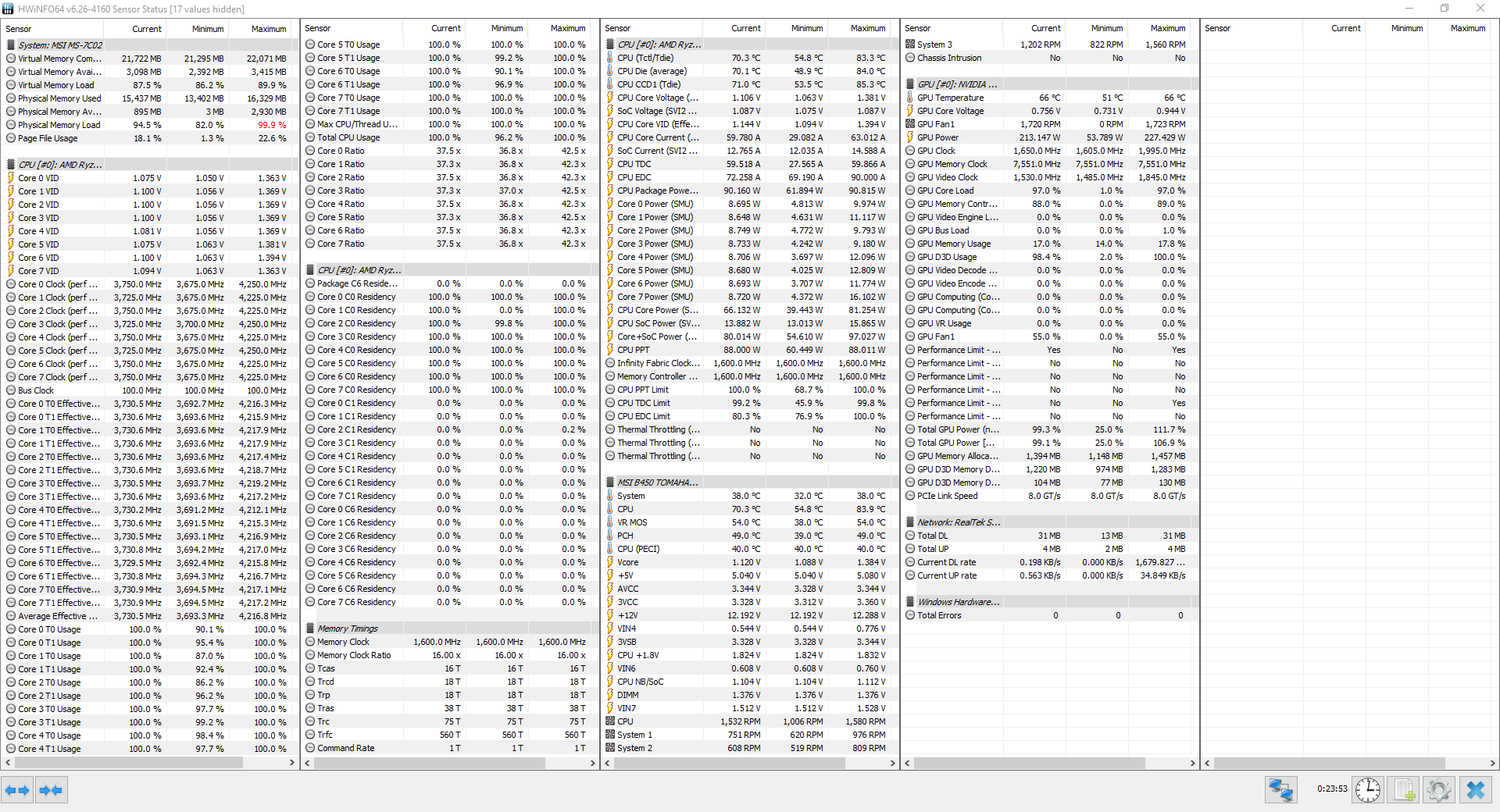This screenshot has width=1500, height=812.
Task: Click icon beside Chassis Intrusion row
Action: coord(910,58)
